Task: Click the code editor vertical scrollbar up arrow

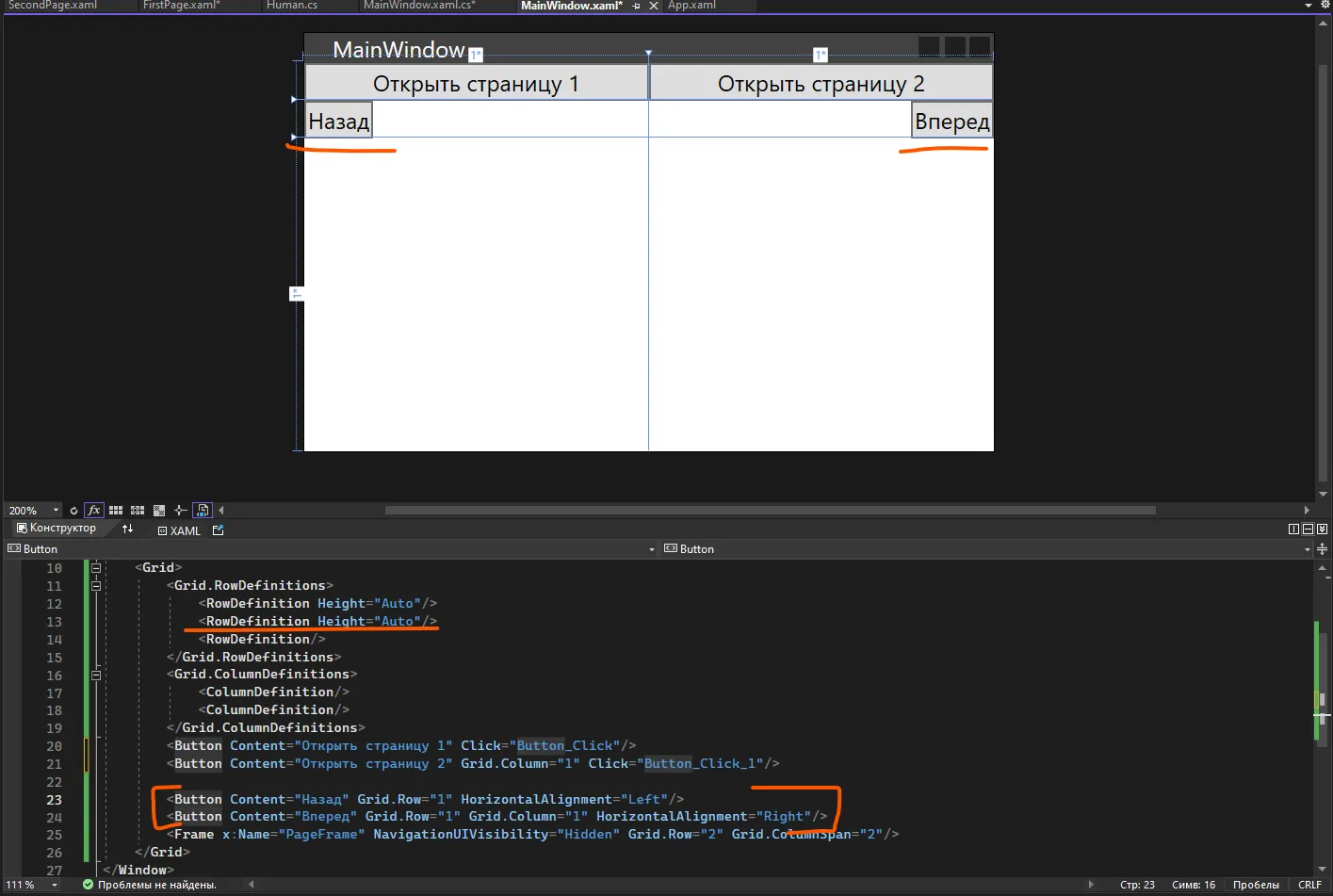Action: [1323, 567]
